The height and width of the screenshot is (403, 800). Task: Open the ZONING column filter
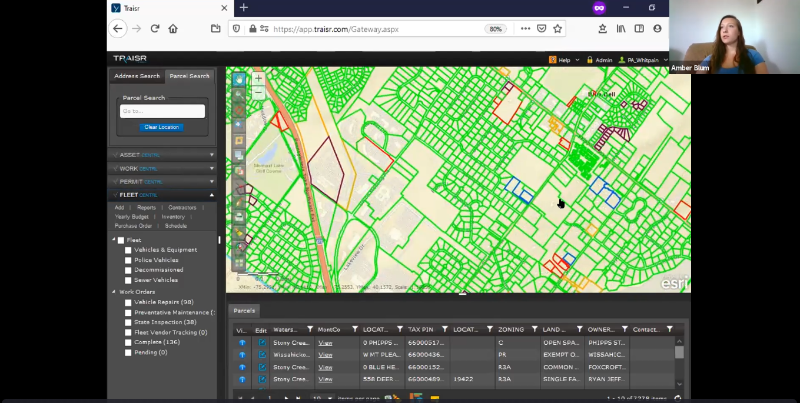[x=534, y=330]
